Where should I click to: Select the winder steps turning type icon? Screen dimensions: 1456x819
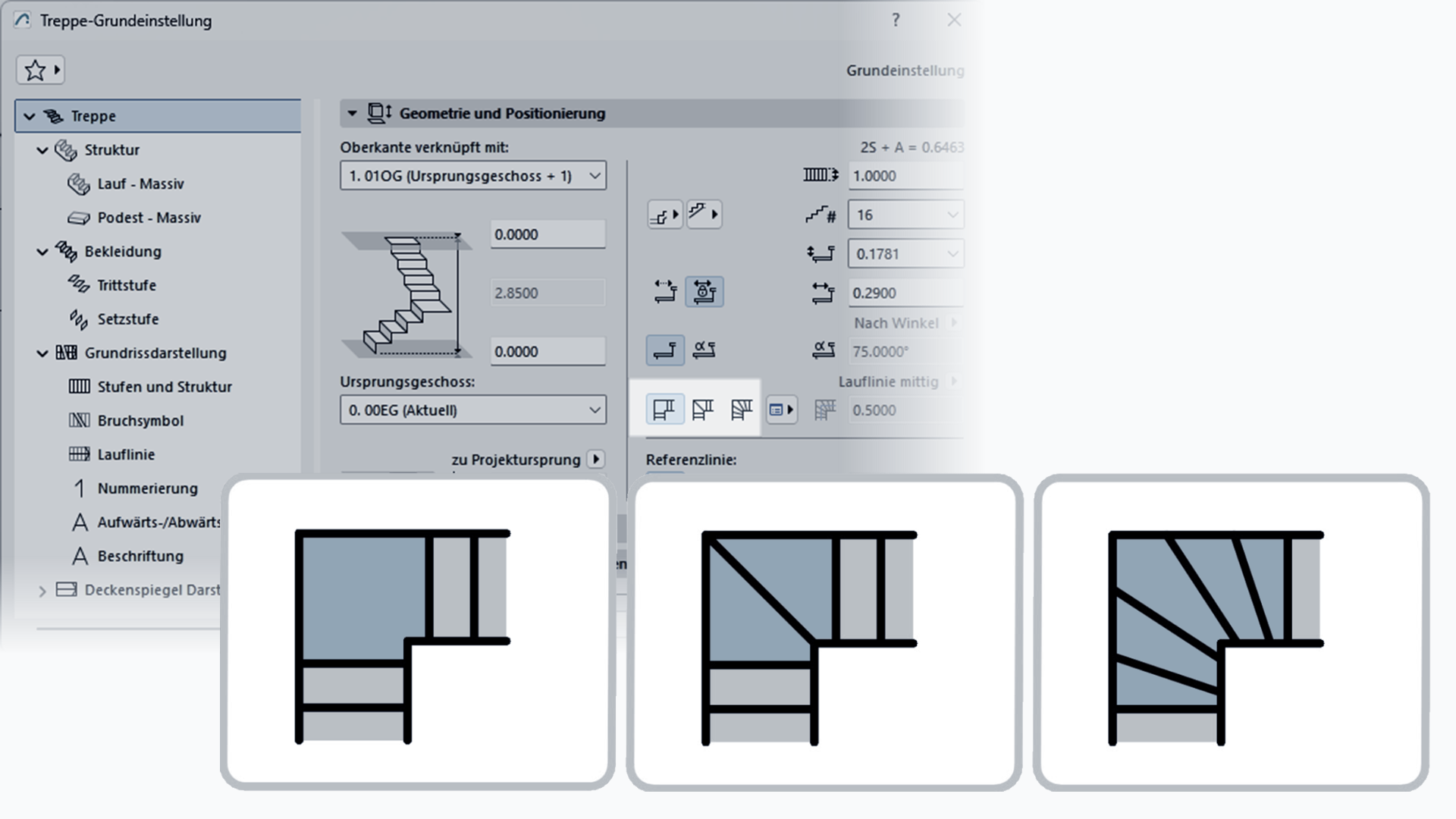[x=742, y=410]
